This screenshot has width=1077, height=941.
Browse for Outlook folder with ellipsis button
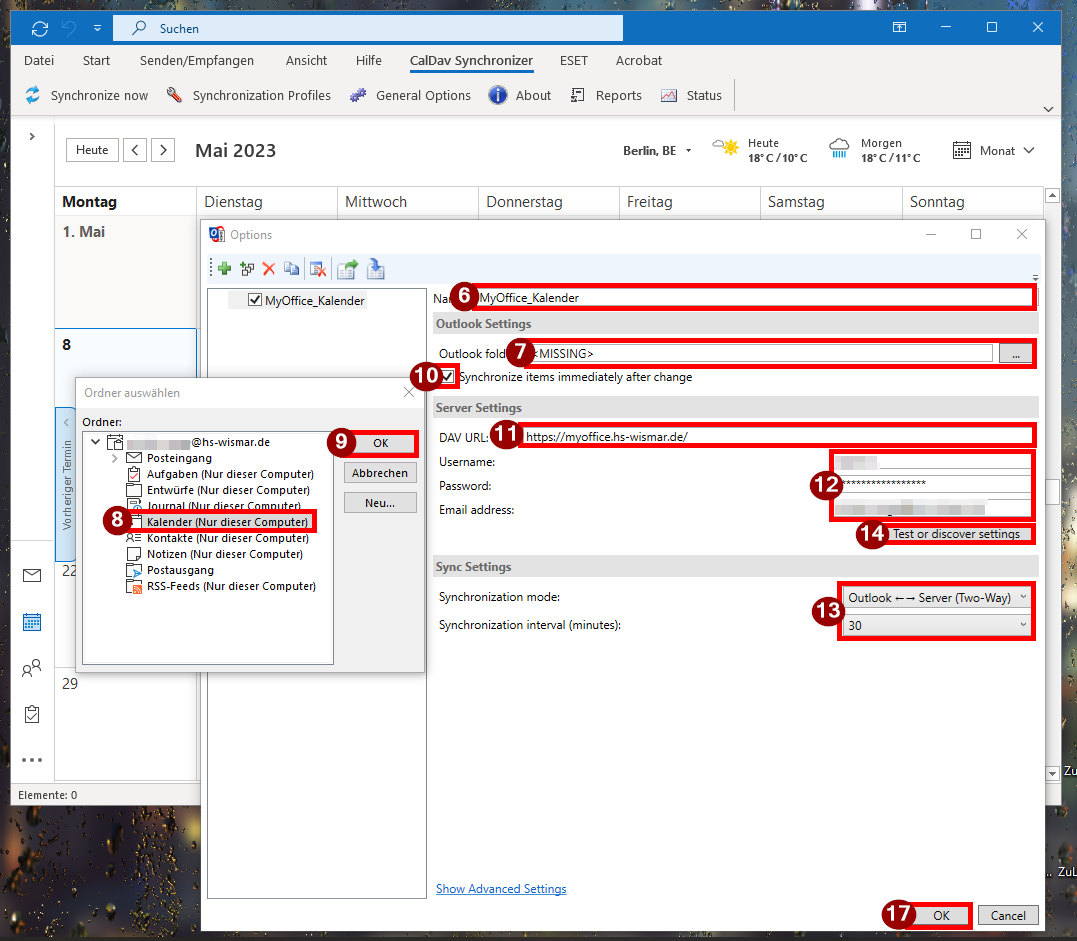(1015, 354)
